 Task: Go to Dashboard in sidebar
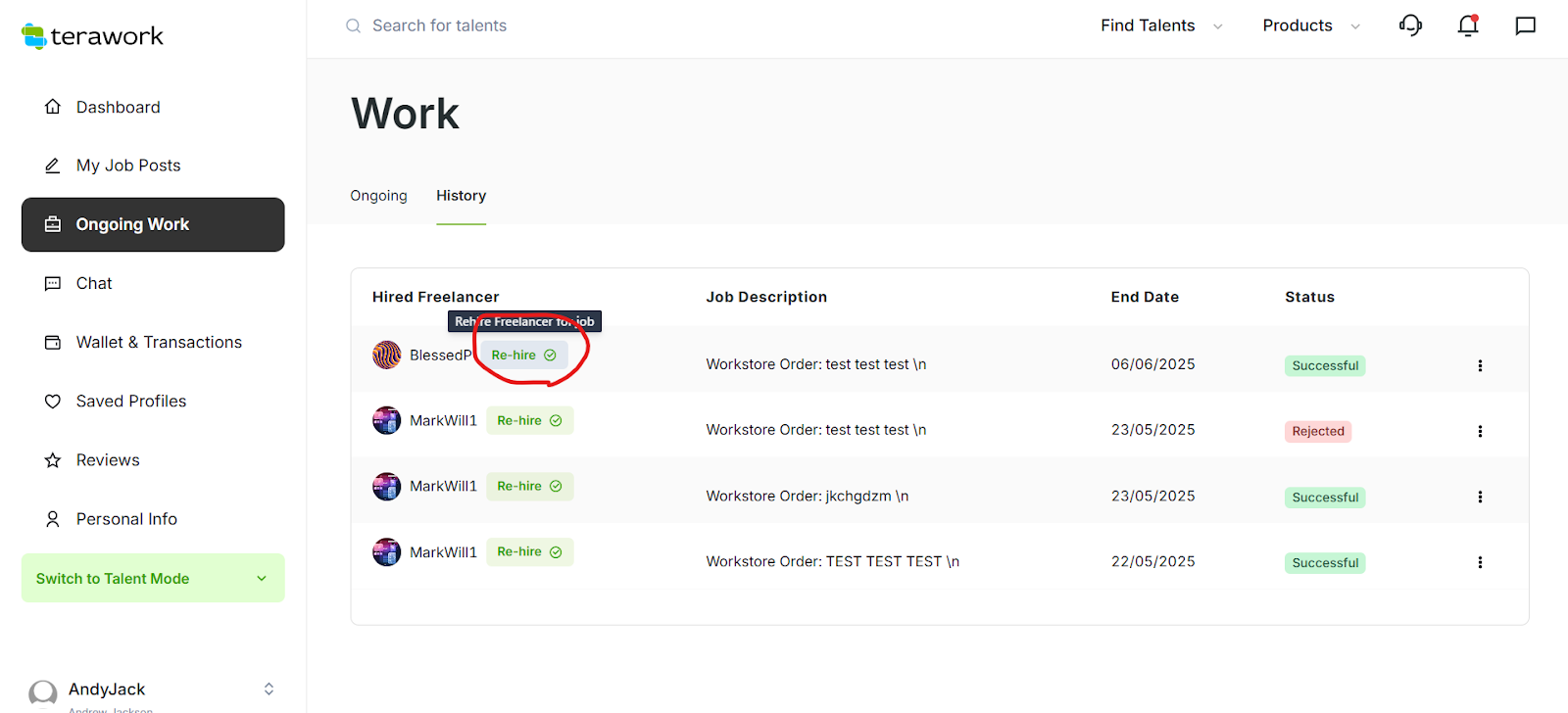click(x=118, y=107)
